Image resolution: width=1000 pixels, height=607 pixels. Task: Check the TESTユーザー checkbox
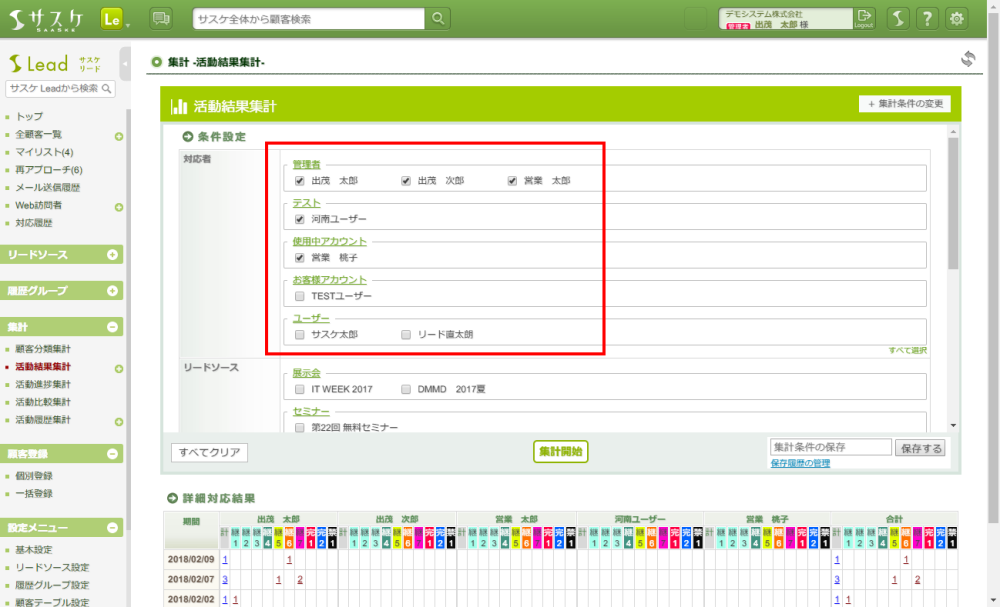point(300,296)
